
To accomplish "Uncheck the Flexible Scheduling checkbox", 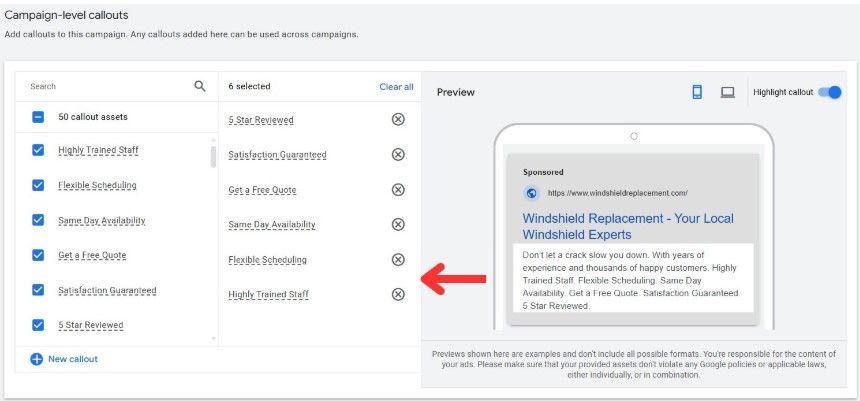I will pos(38,185).
